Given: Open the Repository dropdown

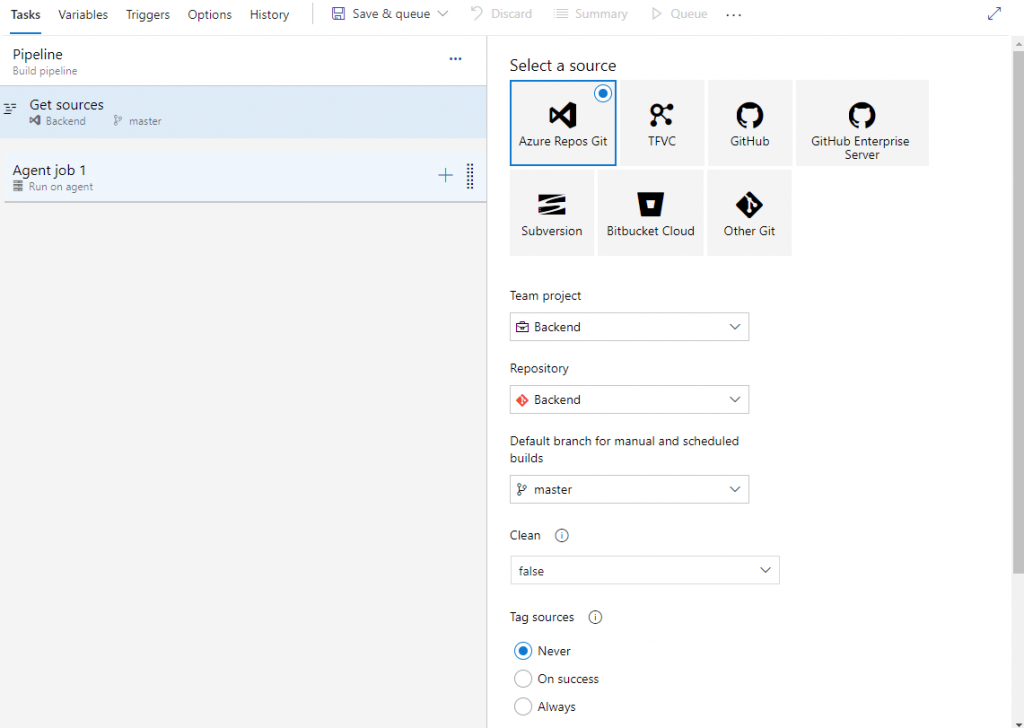Looking at the screenshot, I should [x=629, y=400].
